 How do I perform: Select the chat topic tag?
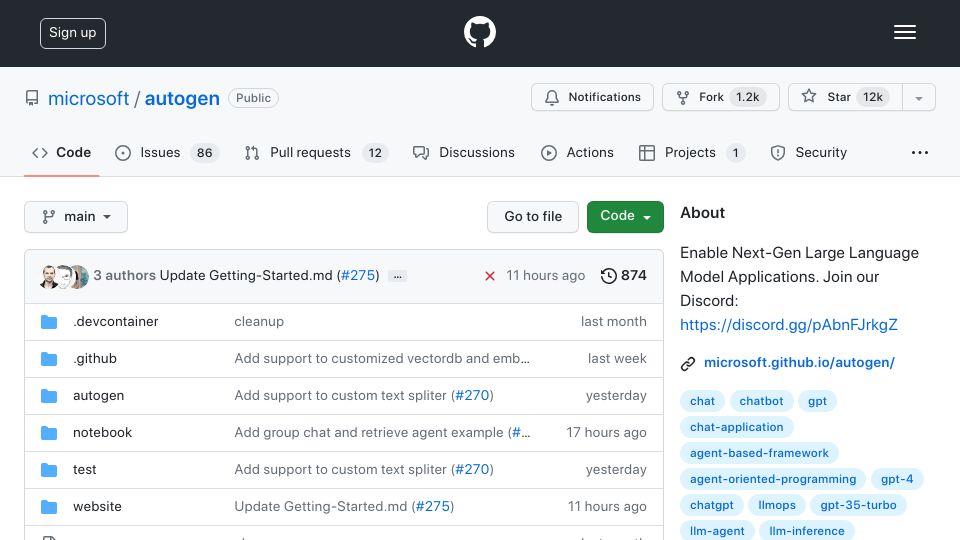tap(702, 401)
